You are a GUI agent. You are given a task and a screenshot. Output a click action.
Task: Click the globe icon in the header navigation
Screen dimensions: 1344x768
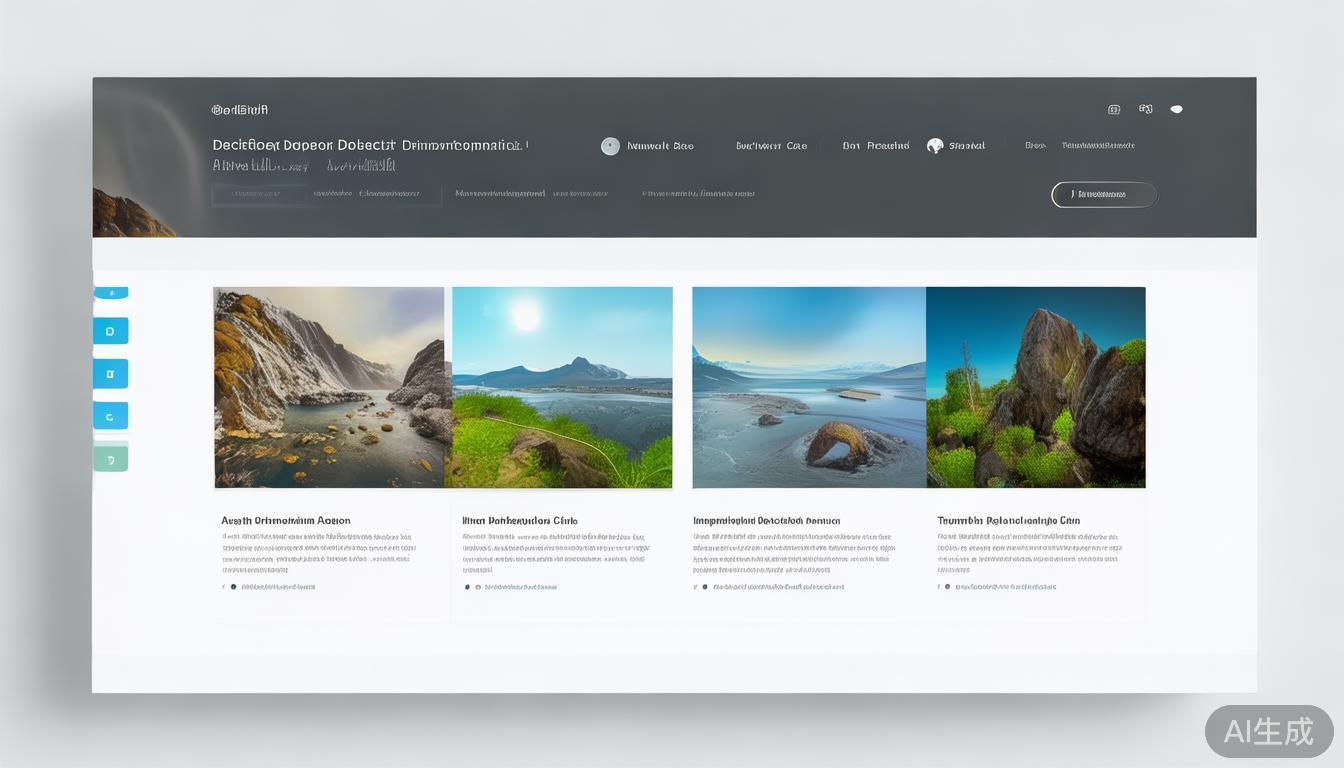935,146
